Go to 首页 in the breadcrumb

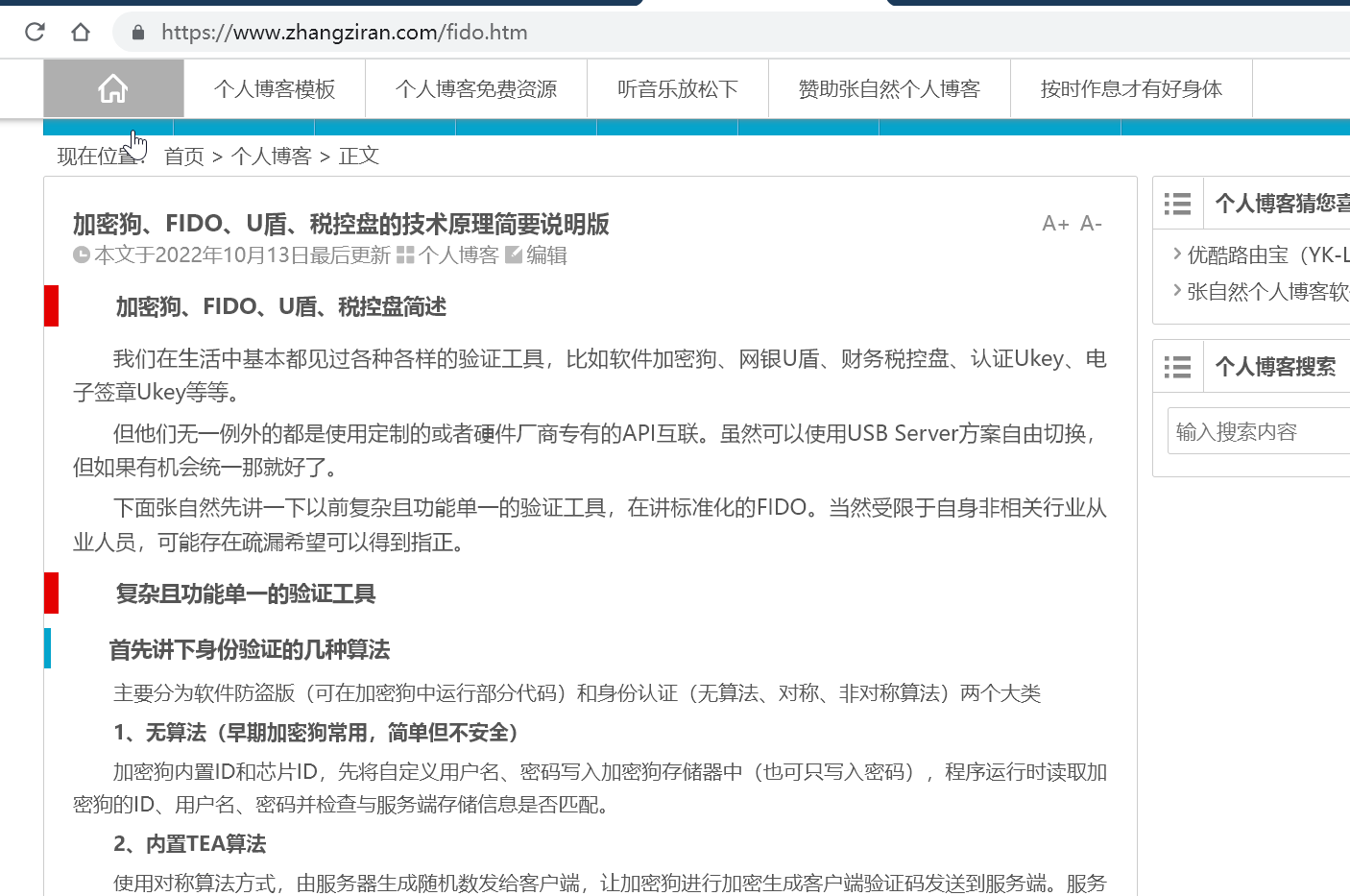pos(184,157)
